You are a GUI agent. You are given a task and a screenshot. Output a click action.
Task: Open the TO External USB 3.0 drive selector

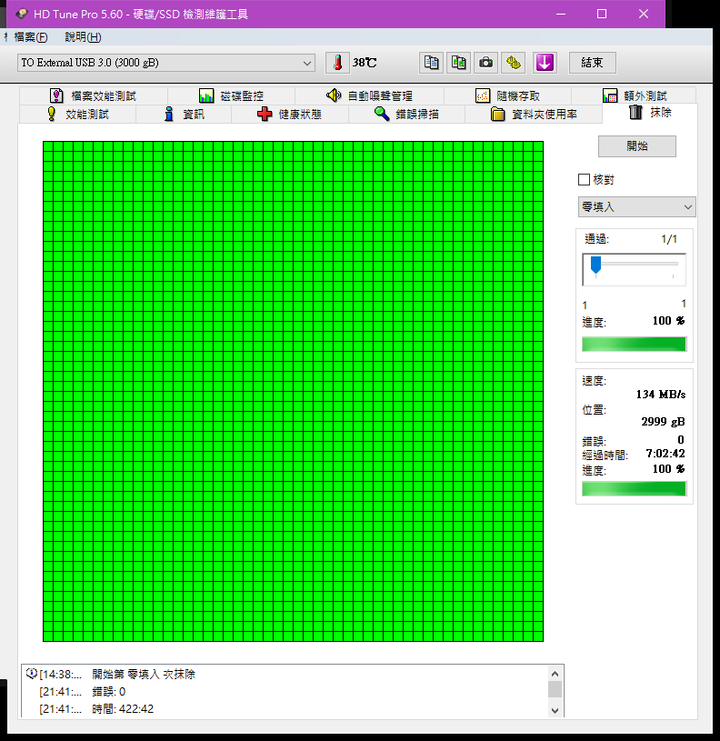click(166, 63)
